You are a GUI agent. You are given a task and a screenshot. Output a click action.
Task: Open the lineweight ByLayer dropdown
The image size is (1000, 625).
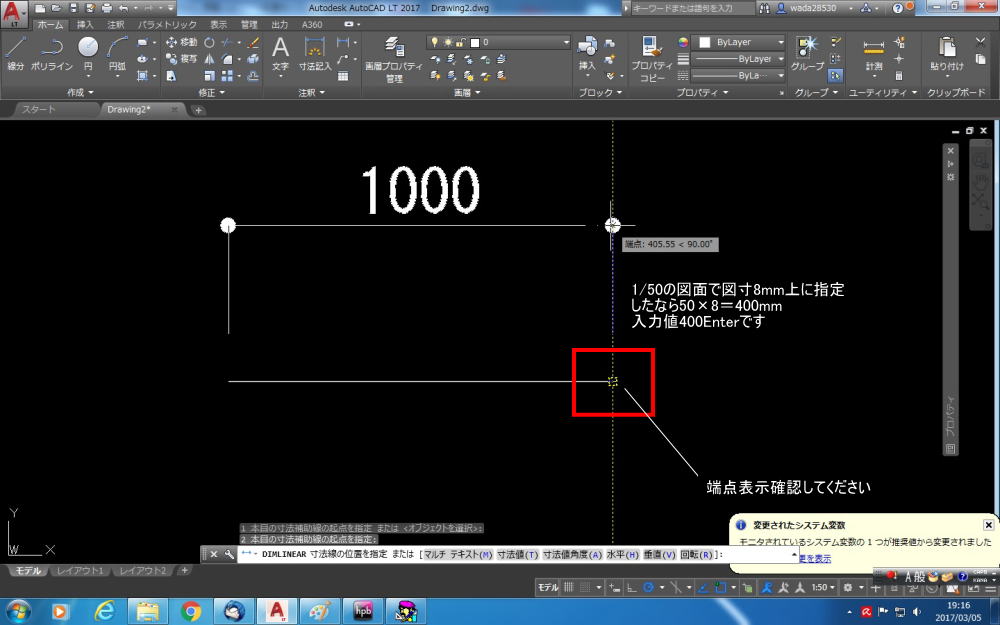[x=739, y=59]
